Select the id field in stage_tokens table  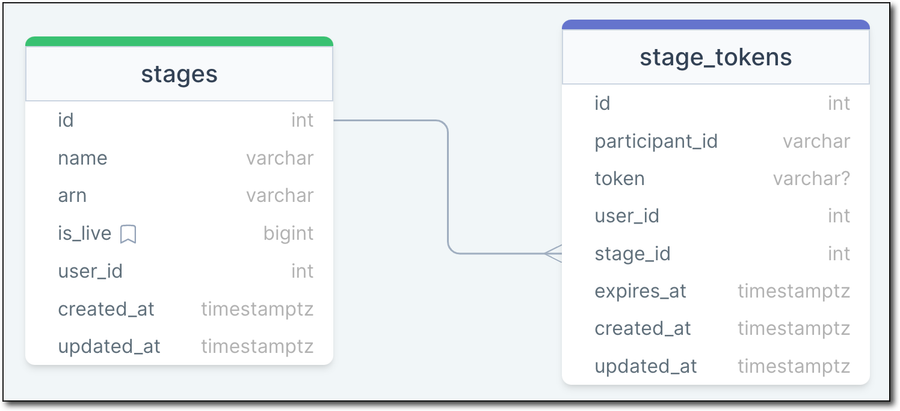coord(716,103)
